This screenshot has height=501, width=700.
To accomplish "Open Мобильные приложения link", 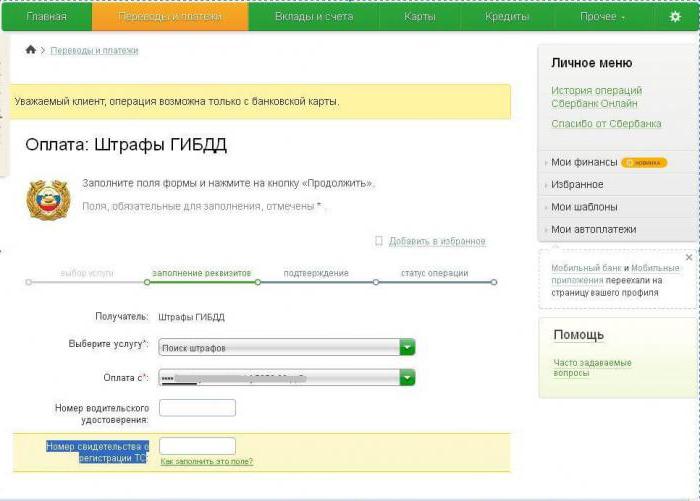I will pos(615,274).
